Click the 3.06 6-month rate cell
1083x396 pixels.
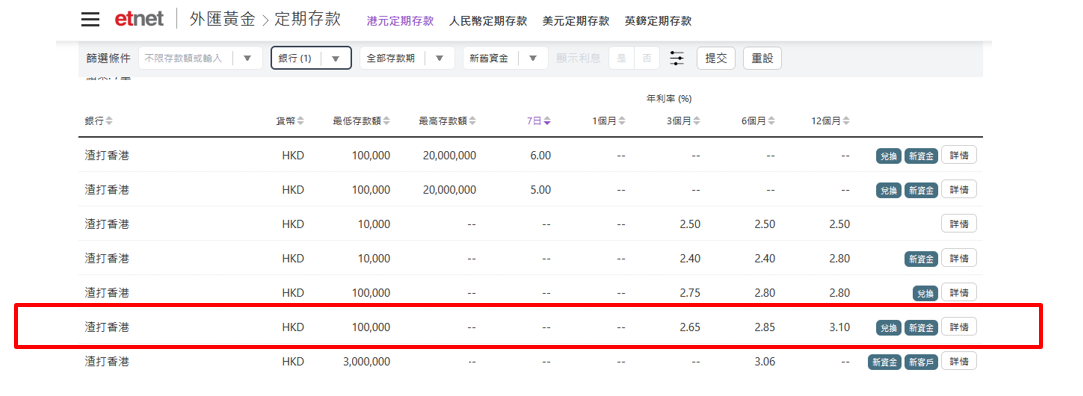(x=765, y=361)
